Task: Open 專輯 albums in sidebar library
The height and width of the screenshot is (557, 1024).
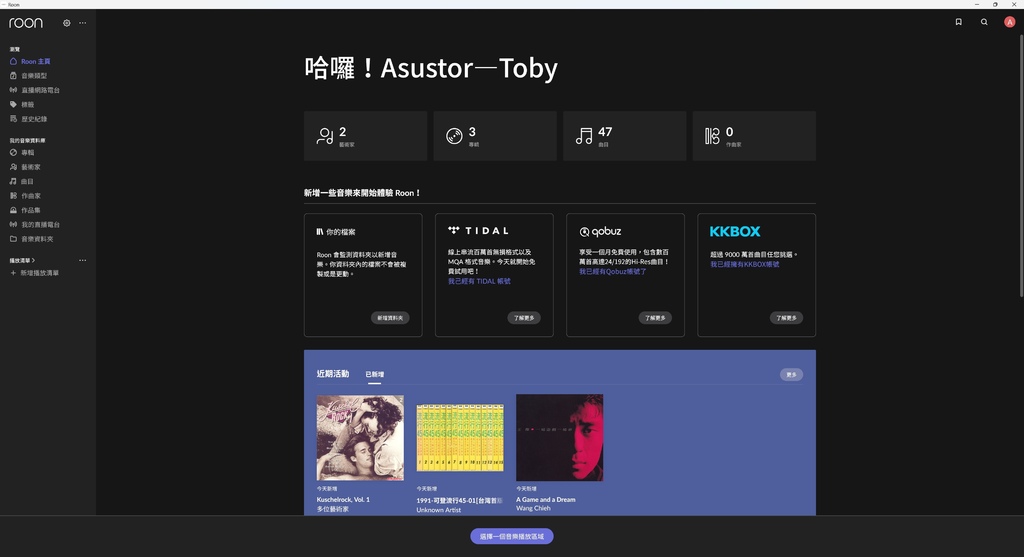Action: point(27,153)
